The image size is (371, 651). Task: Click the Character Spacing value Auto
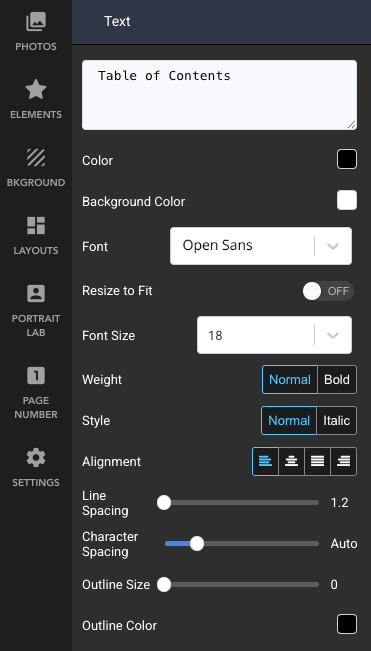pyautogui.click(x=344, y=544)
